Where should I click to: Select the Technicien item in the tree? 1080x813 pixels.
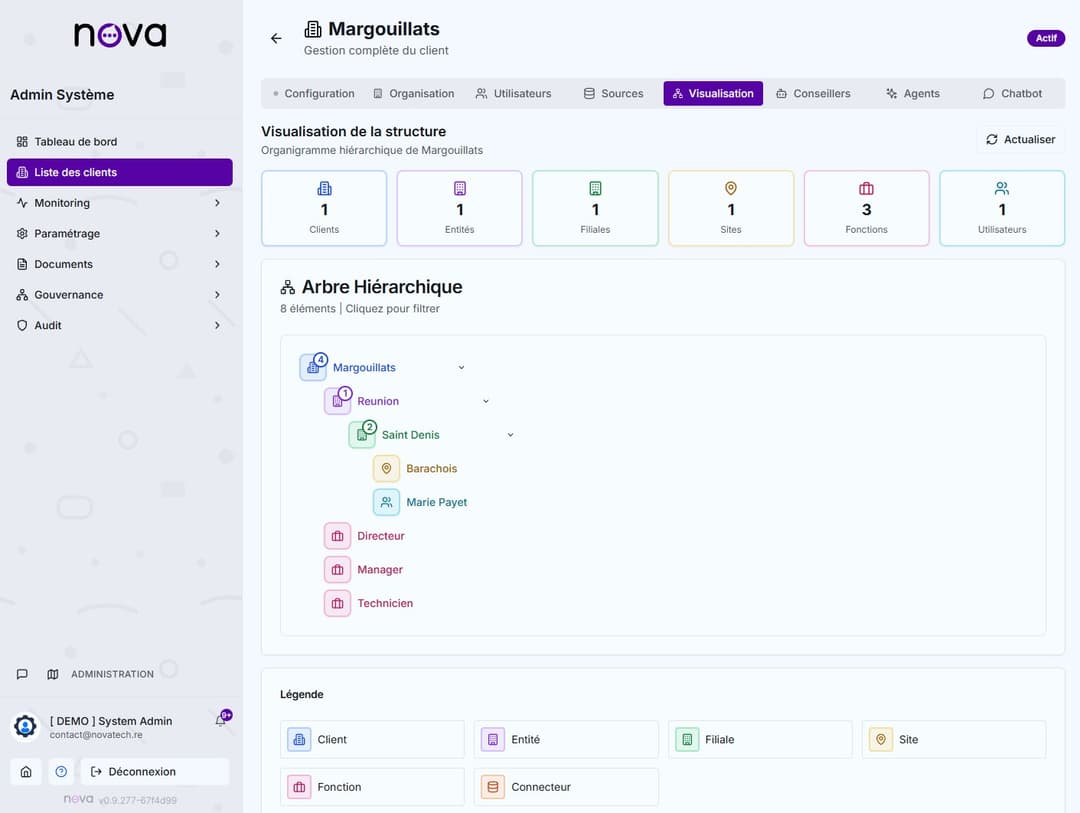pyautogui.click(x=385, y=603)
